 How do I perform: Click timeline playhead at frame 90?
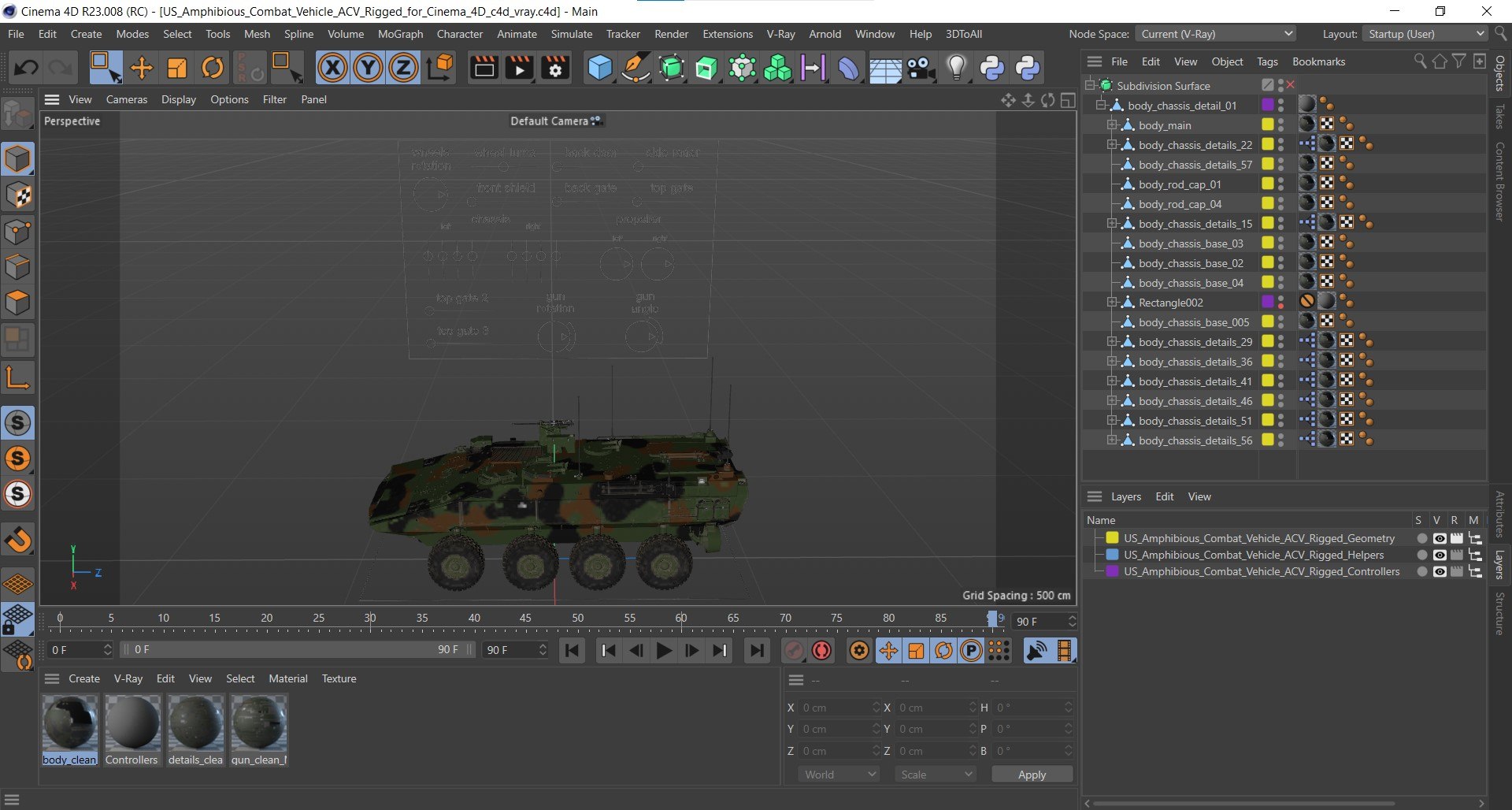pos(992,619)
